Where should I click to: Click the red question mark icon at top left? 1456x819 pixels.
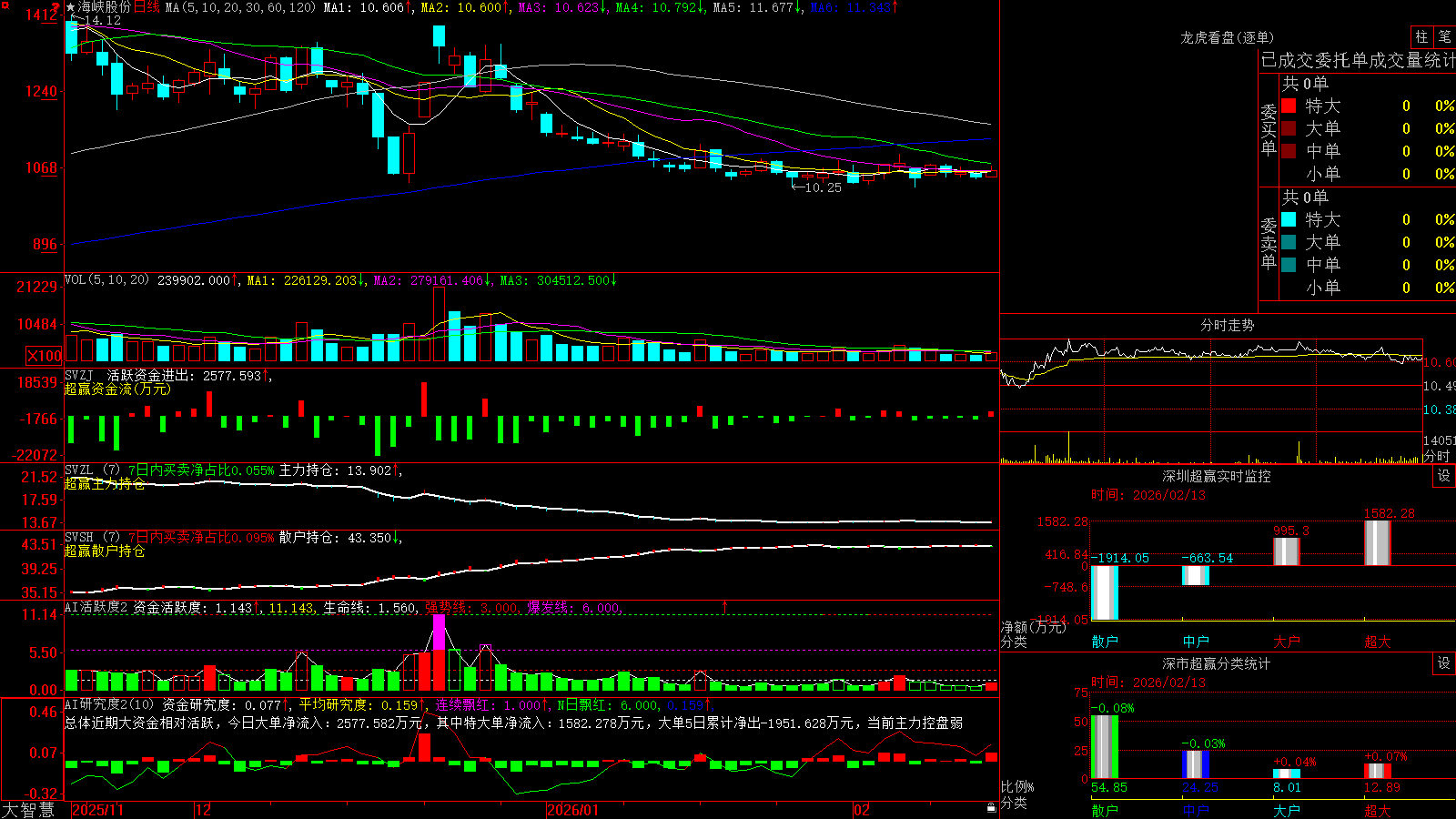click(56, 7)
